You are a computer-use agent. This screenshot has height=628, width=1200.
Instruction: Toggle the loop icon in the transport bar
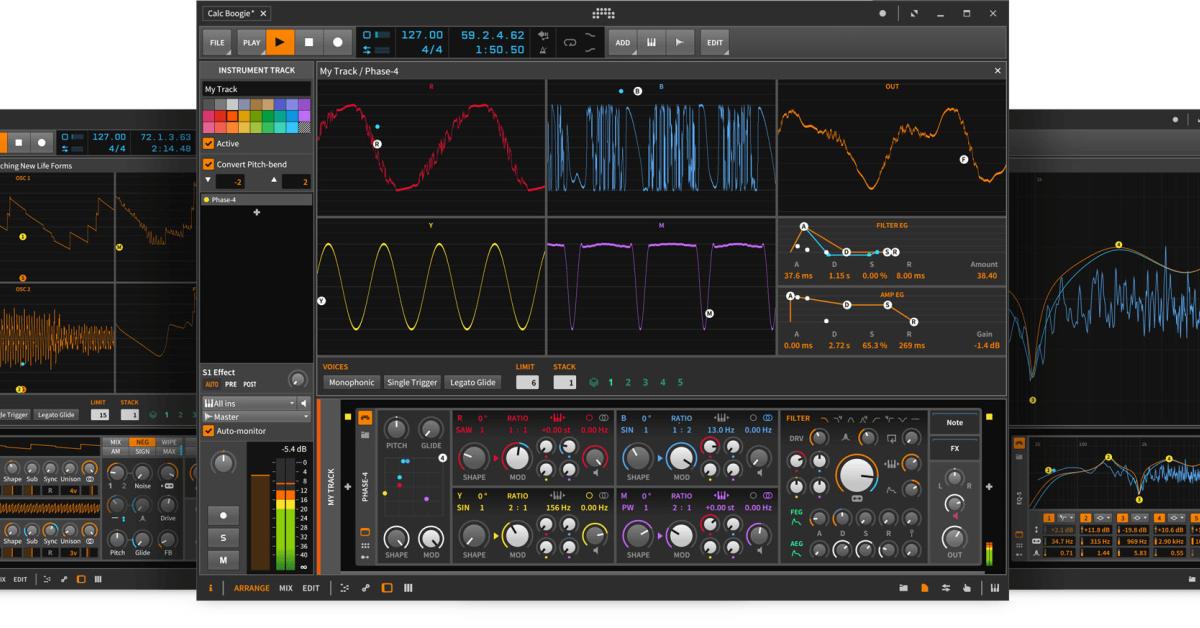click(x=571, y=41)
